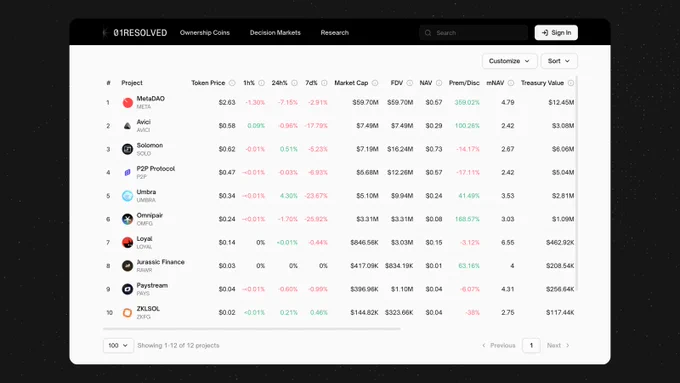Open the Research menu
Viewport: 680px width, 383px height.
click(334, 33)
